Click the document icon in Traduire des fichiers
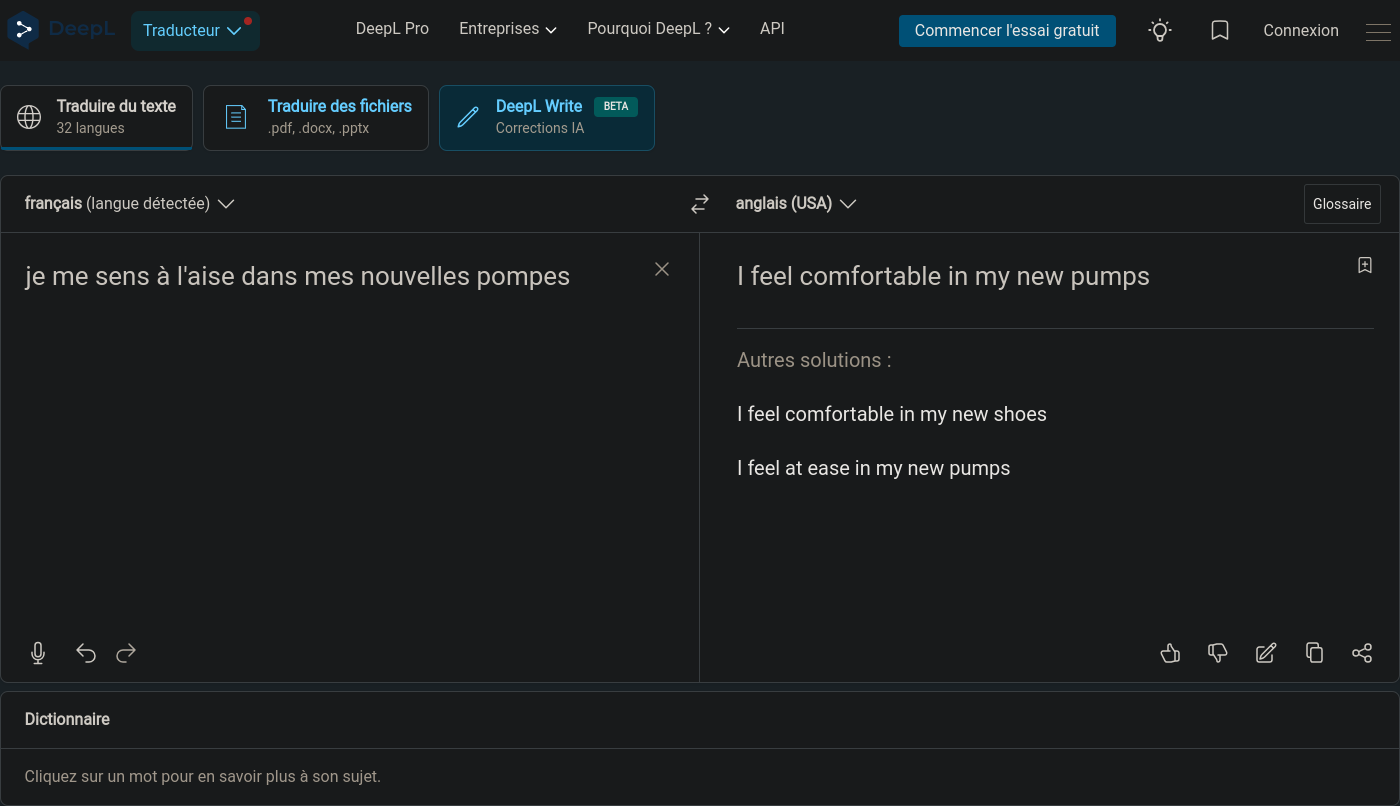Screen dimensions: 1400x806 pos(235,117)
